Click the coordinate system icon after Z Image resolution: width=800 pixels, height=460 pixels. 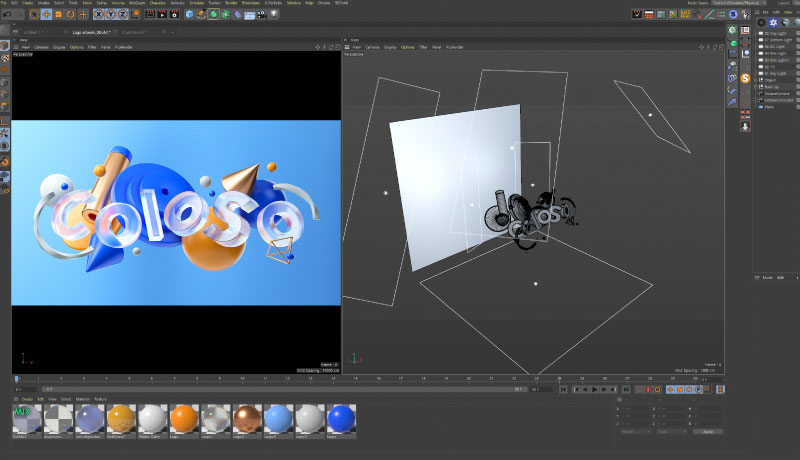pos(136,14)
